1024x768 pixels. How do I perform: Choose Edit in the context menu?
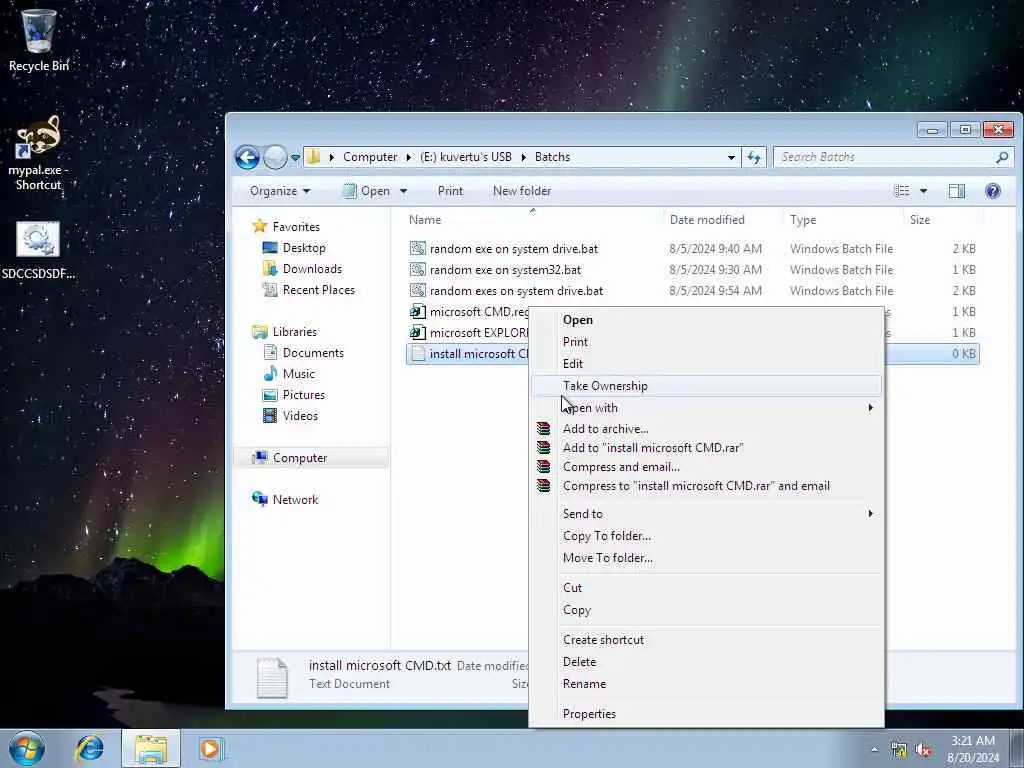[x=706, y=364]
